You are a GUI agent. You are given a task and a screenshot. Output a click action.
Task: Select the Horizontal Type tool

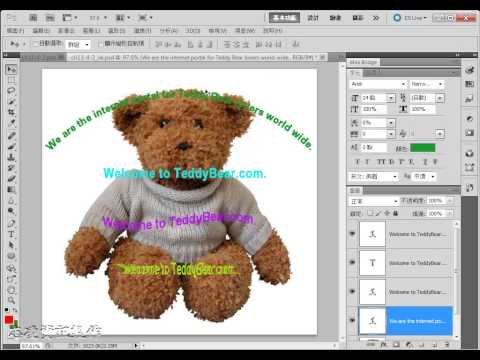11,234
